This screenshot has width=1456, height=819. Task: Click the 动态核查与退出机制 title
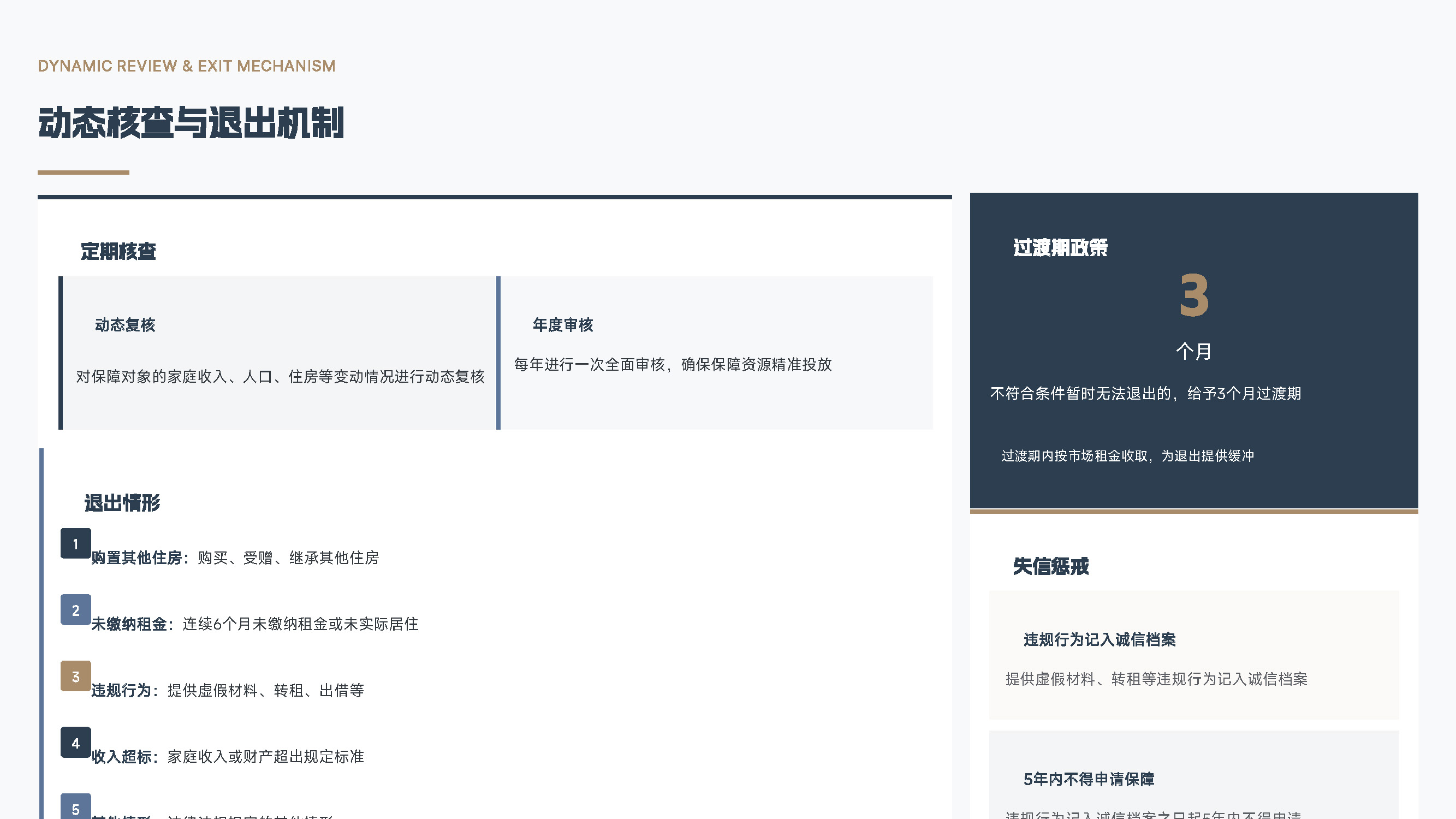pos(191,123)
